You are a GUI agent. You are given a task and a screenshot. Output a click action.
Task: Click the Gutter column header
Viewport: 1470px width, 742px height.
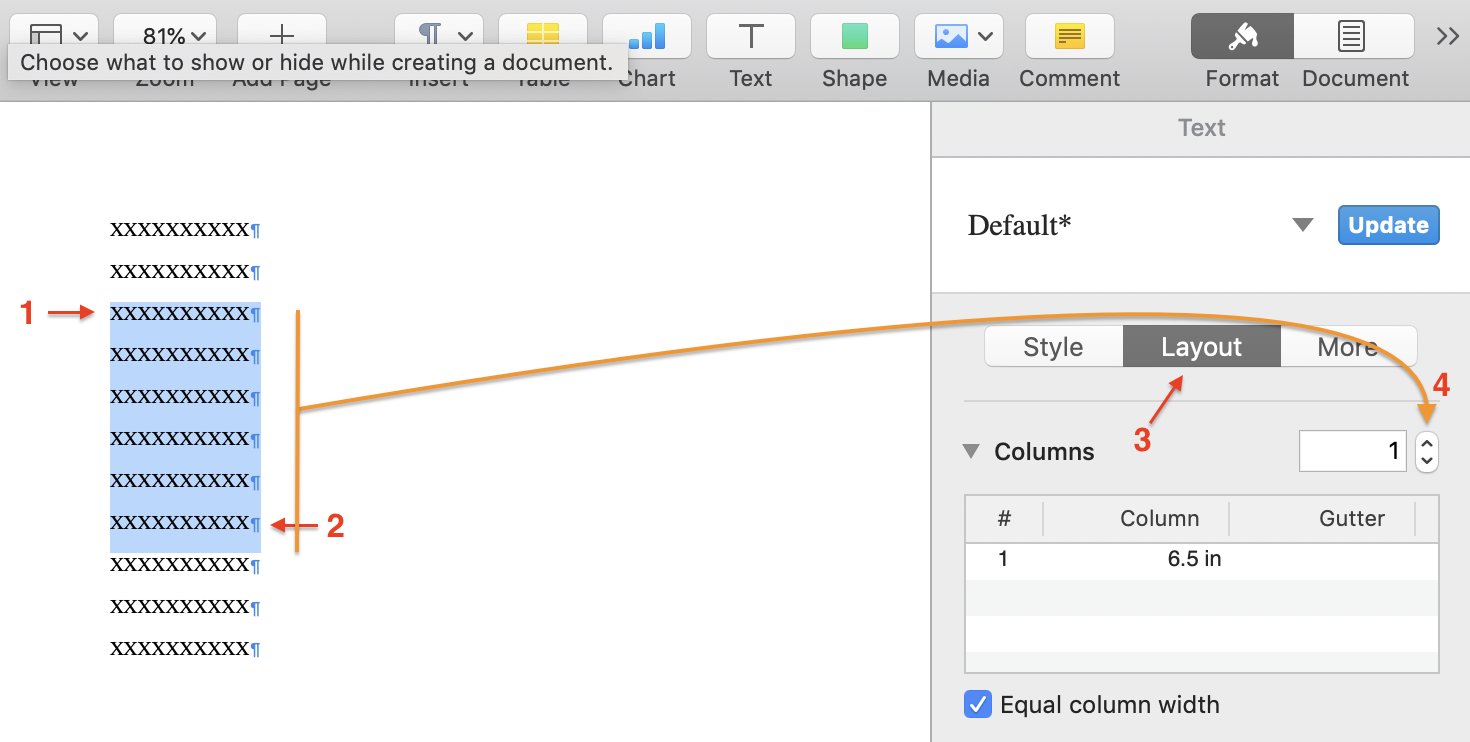tap(1352, 518)
